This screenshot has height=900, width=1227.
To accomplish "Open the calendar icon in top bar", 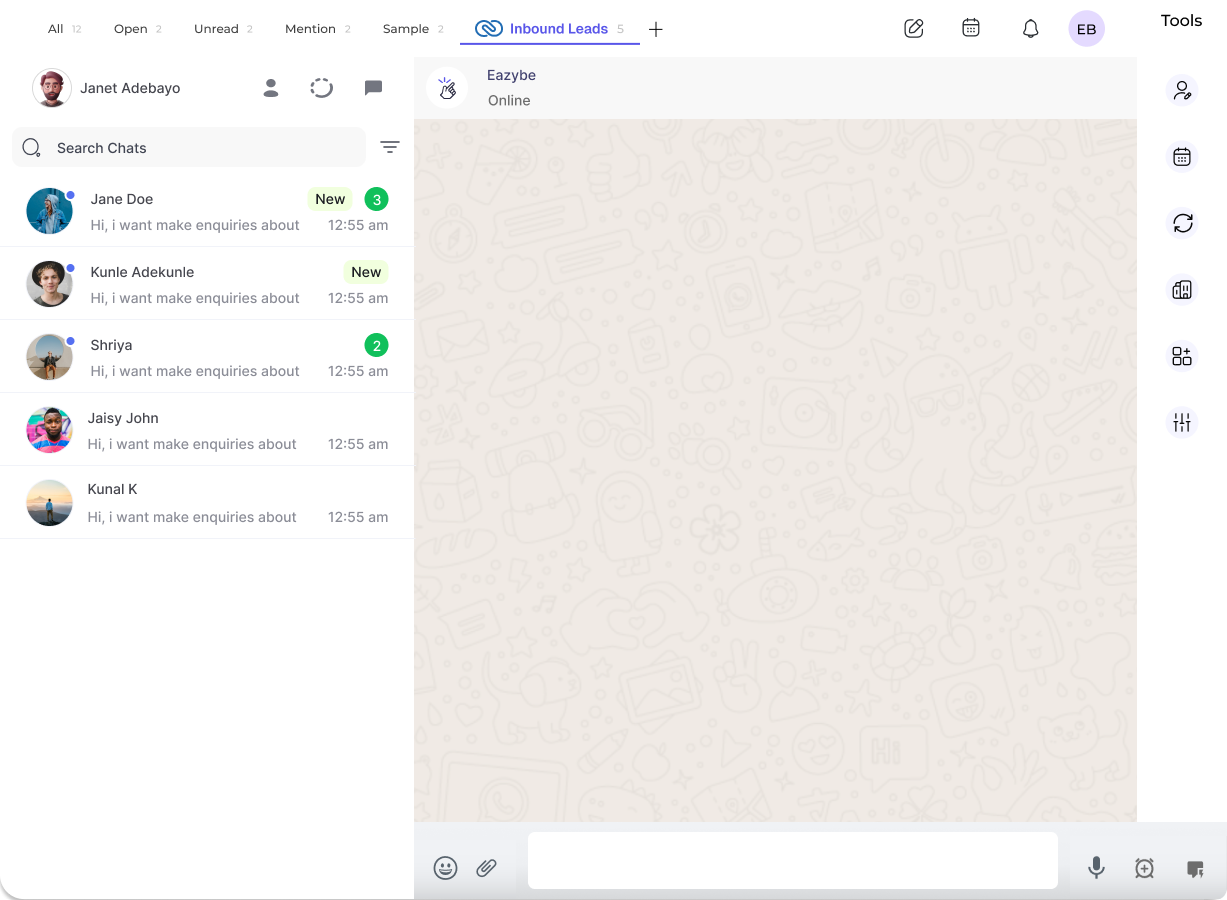I will pos(970,28).
